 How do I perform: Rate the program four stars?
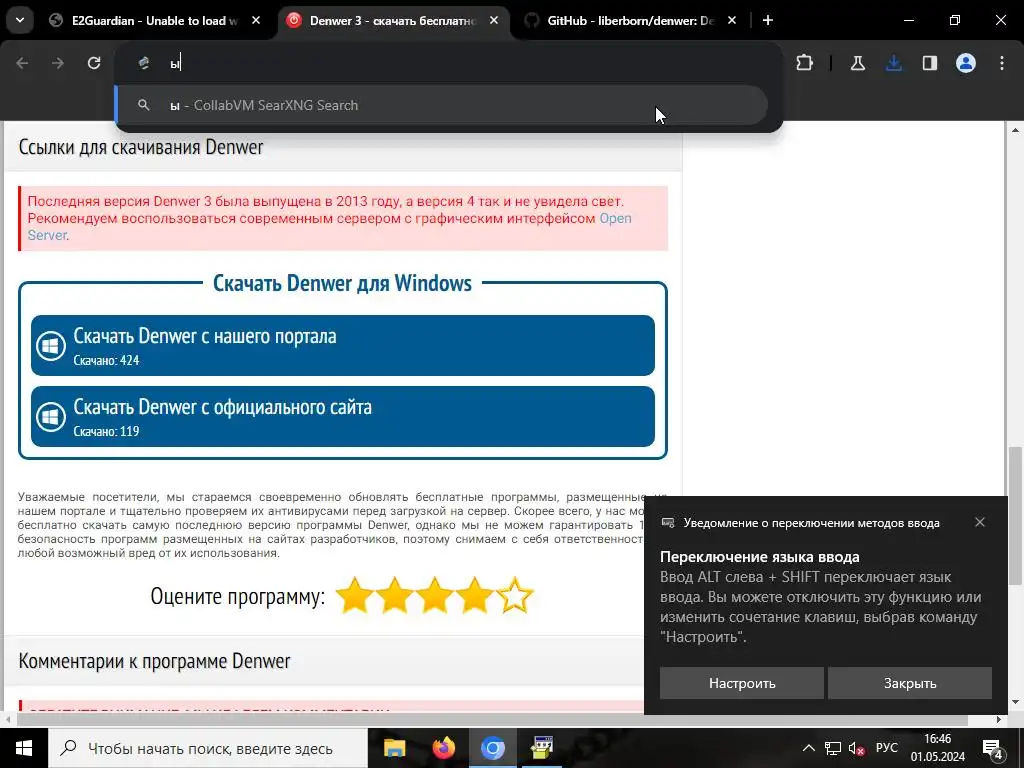click(474, 595)
